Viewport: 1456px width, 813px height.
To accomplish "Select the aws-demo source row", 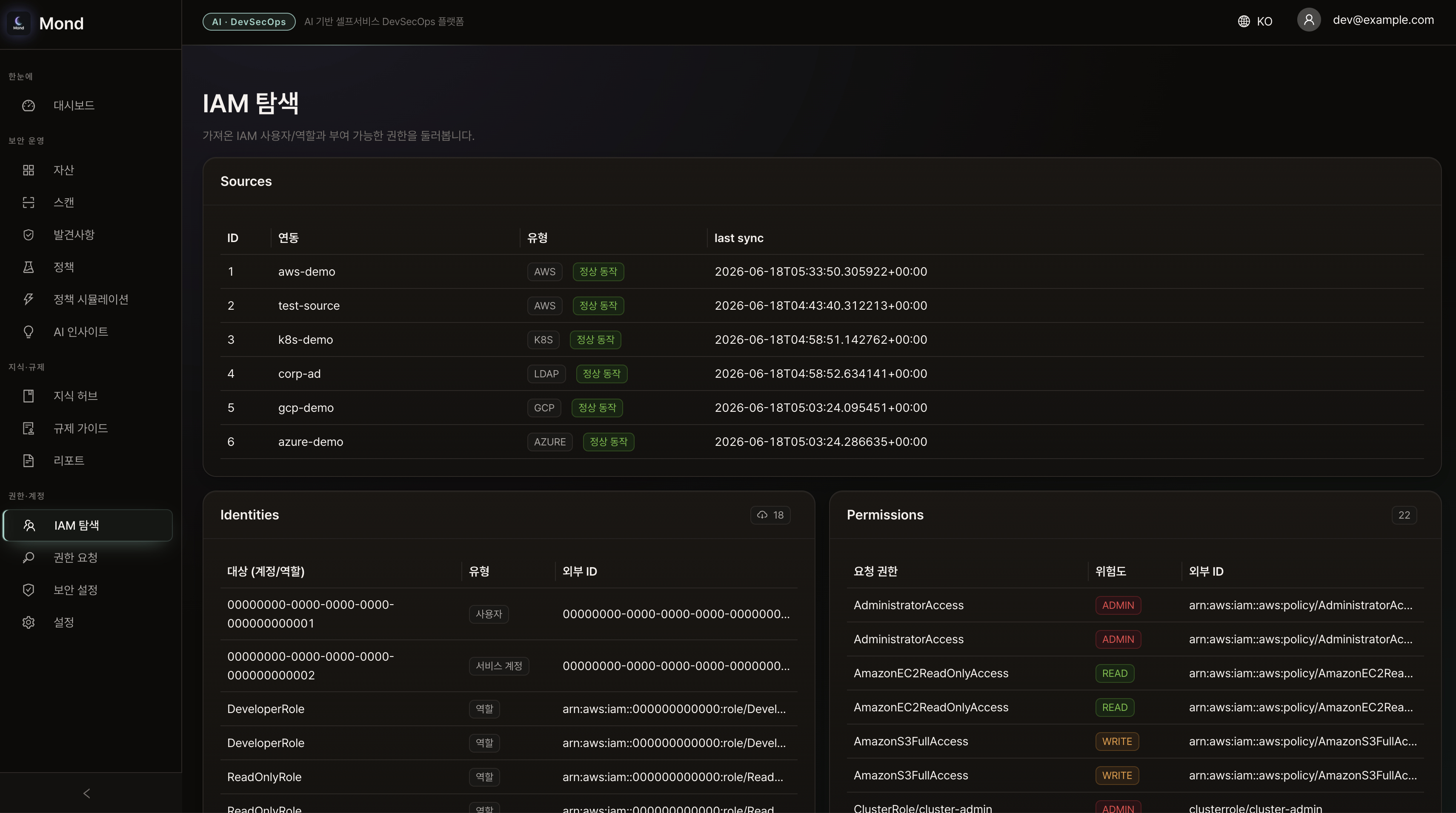I will (822, 272).
